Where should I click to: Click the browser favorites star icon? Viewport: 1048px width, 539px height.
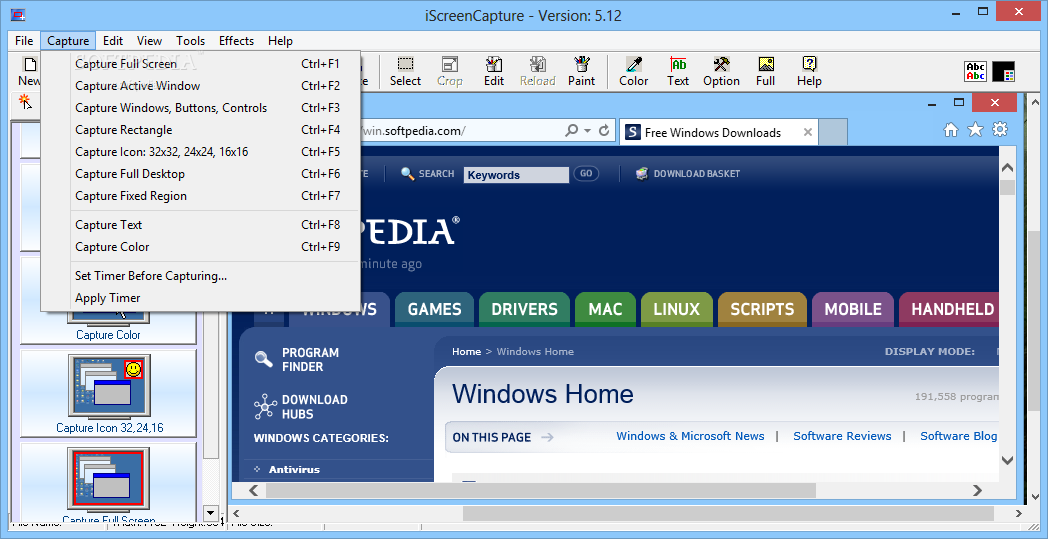click(x=975, y=130)
